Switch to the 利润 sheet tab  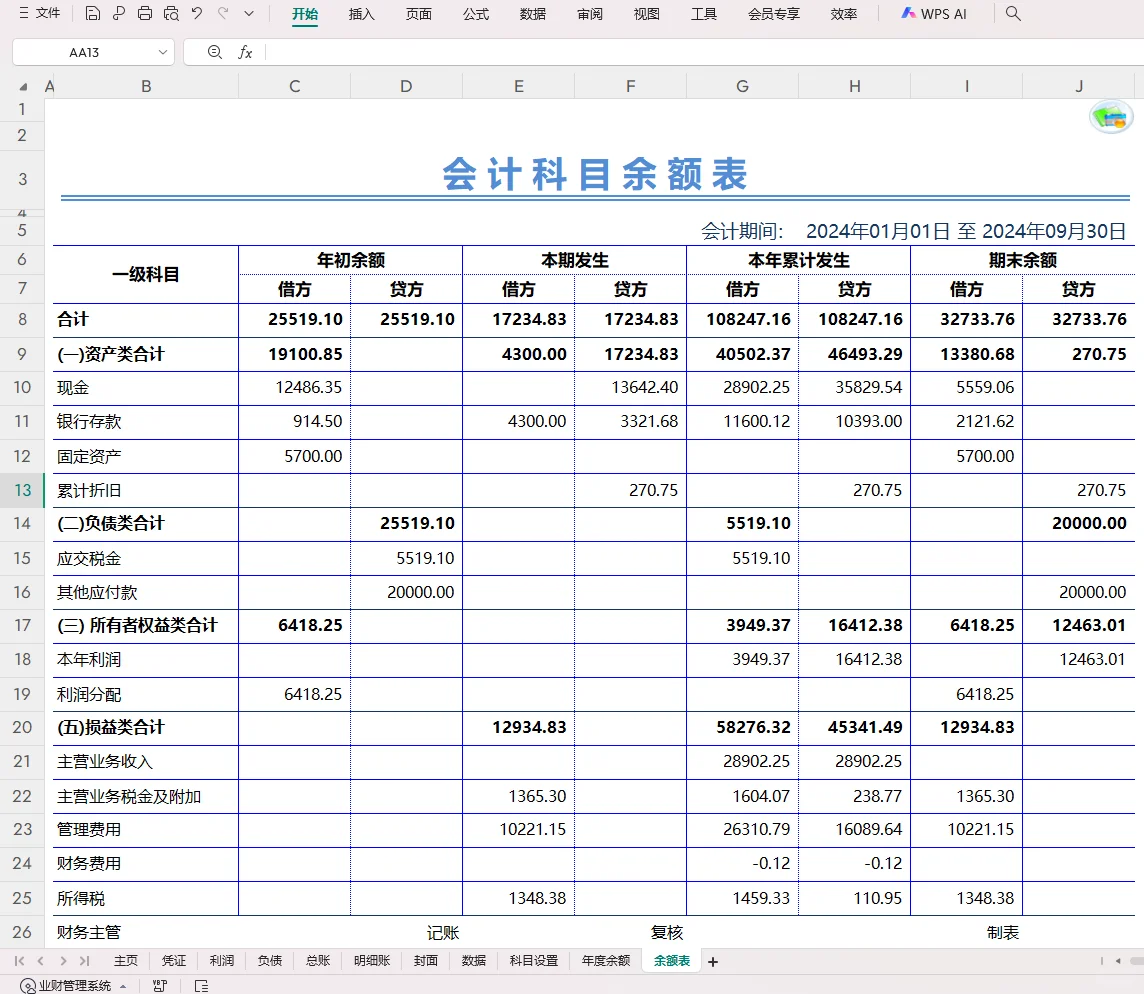[x=222, y=961]
